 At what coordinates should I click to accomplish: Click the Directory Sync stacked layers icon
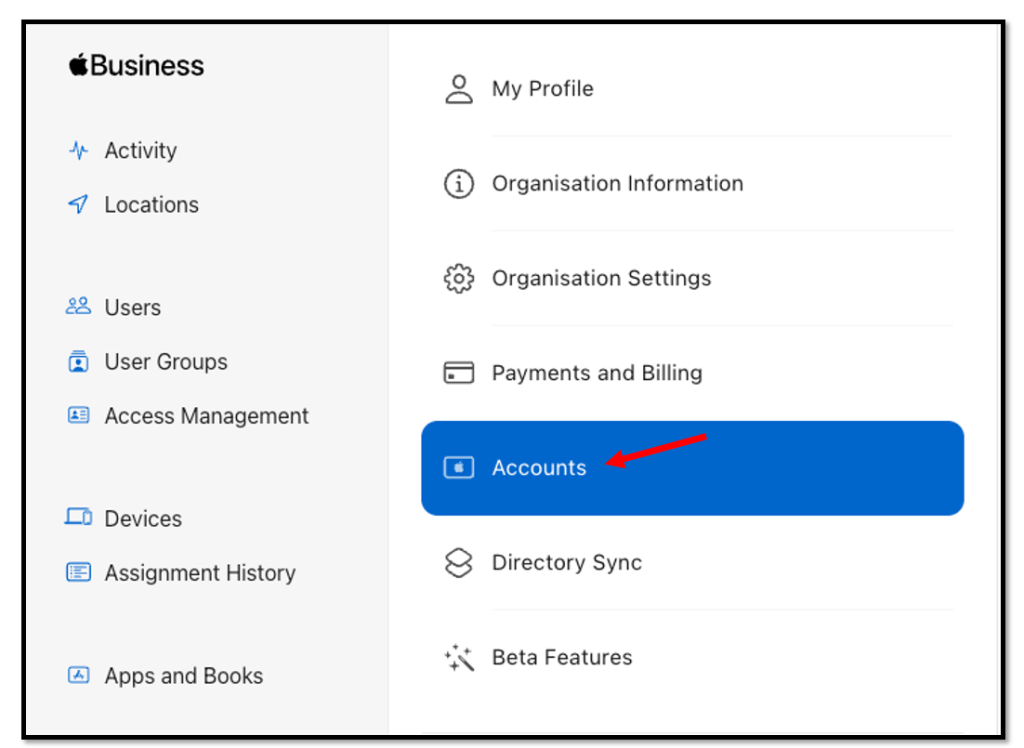point(458,563)
